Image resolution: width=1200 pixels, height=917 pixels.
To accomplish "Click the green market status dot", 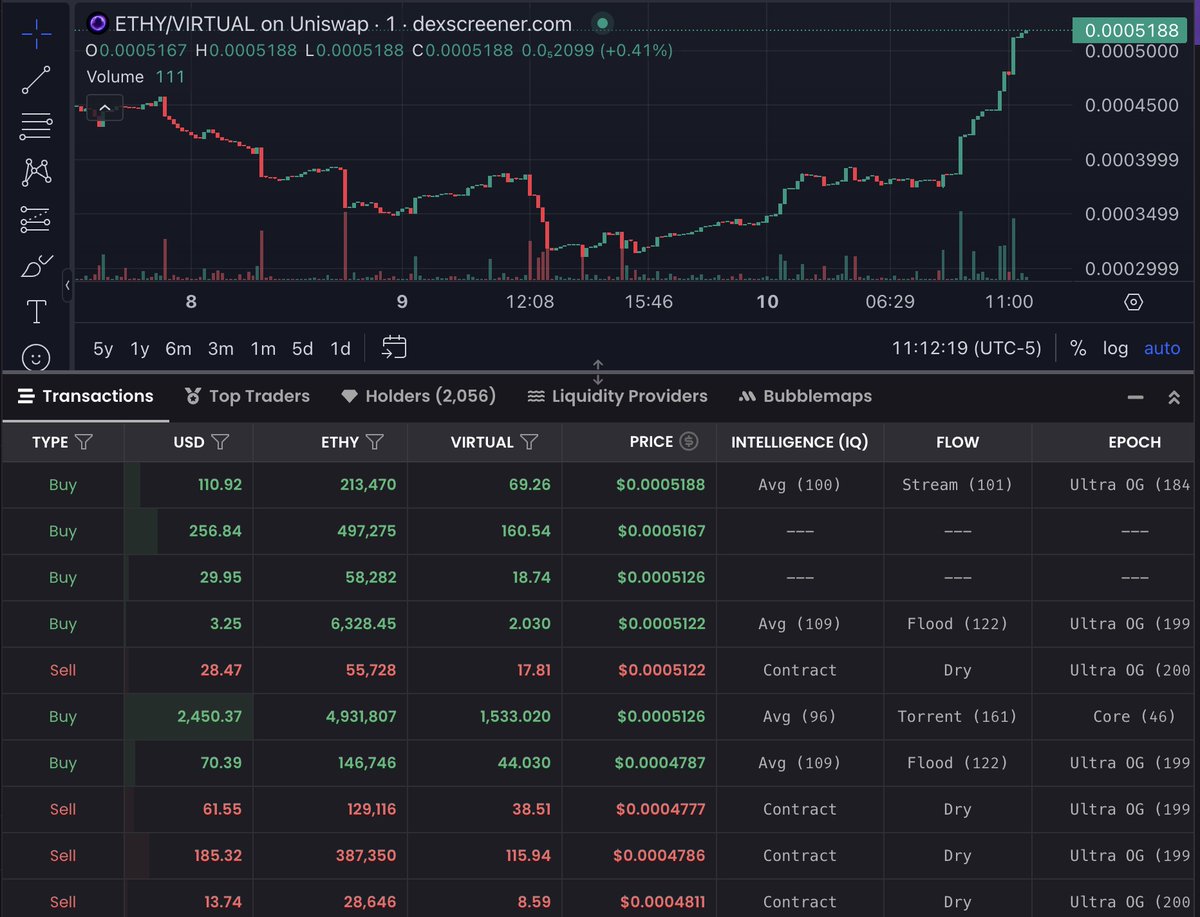I will click(x=601, y=23).
